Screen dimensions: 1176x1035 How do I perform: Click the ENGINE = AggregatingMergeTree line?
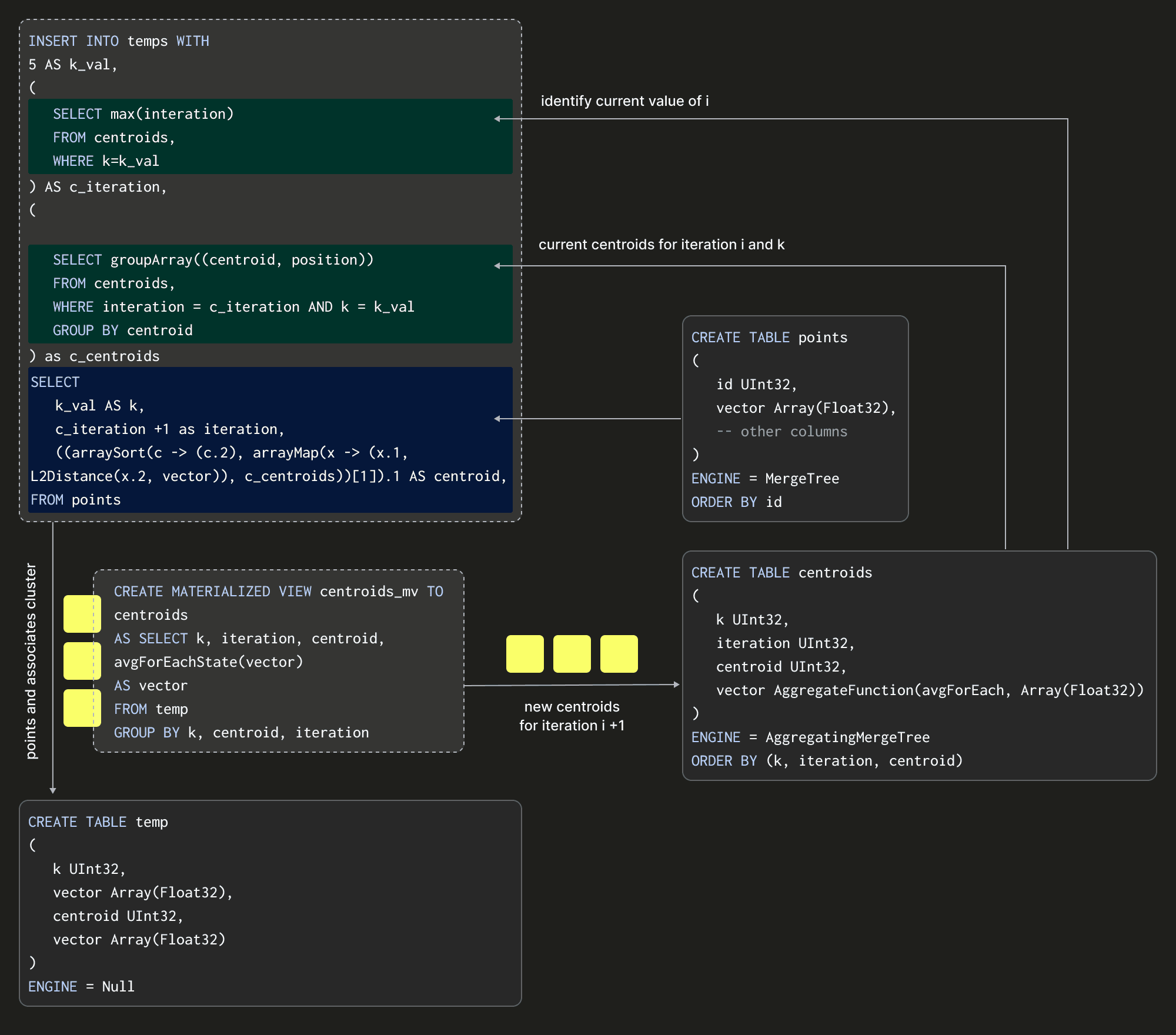point(810,737)
